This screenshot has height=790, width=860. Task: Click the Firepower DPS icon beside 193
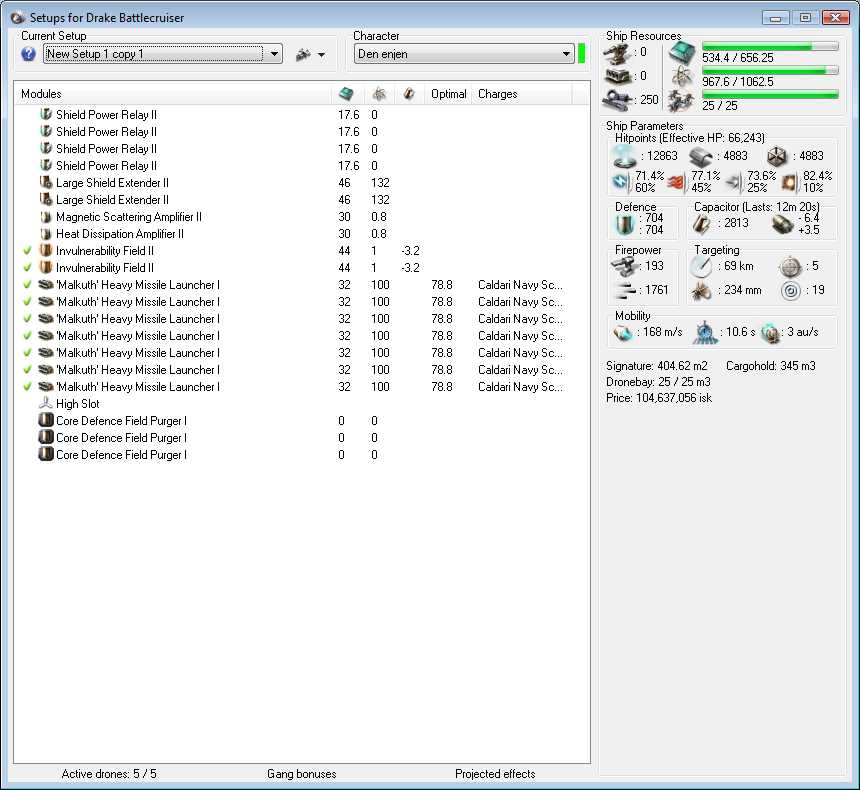(x=624, y=267)
